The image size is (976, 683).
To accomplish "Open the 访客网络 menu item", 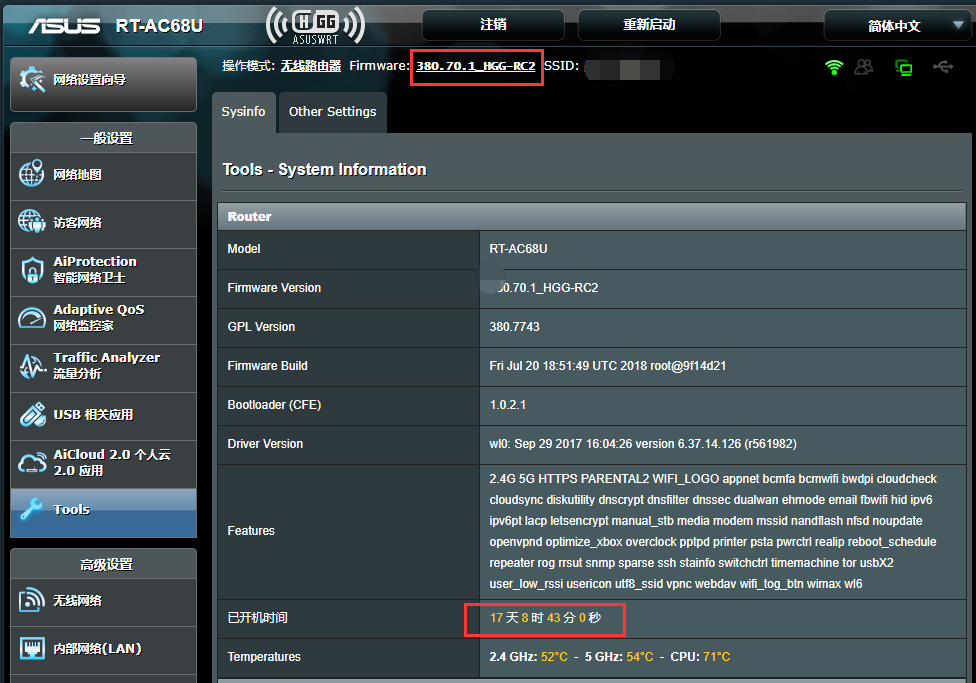I will click(x=103, y=223).
